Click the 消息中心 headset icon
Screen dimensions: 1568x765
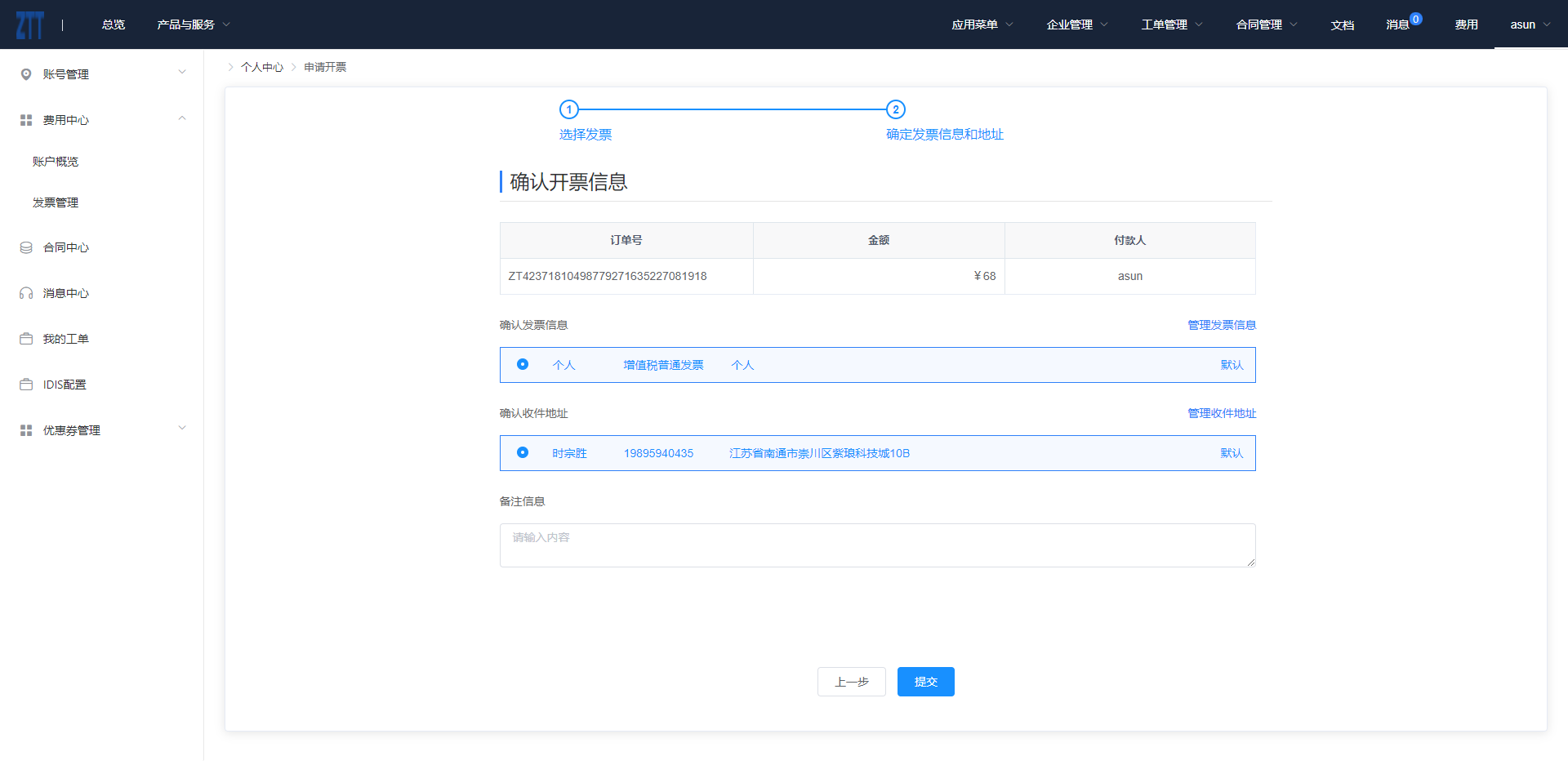[x=26, y=293]
